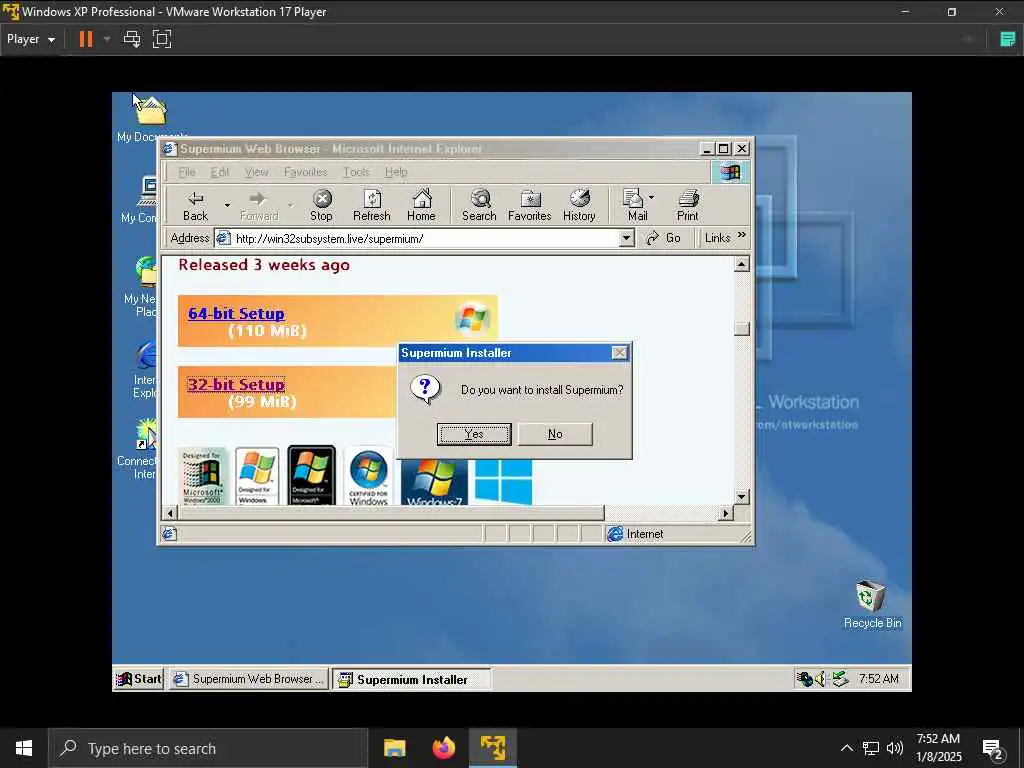The height and width of the screenshot is (768, 1024).
Task: Switch to Supermium Web Browser taskbar button
Action: [x=249, y=679]
